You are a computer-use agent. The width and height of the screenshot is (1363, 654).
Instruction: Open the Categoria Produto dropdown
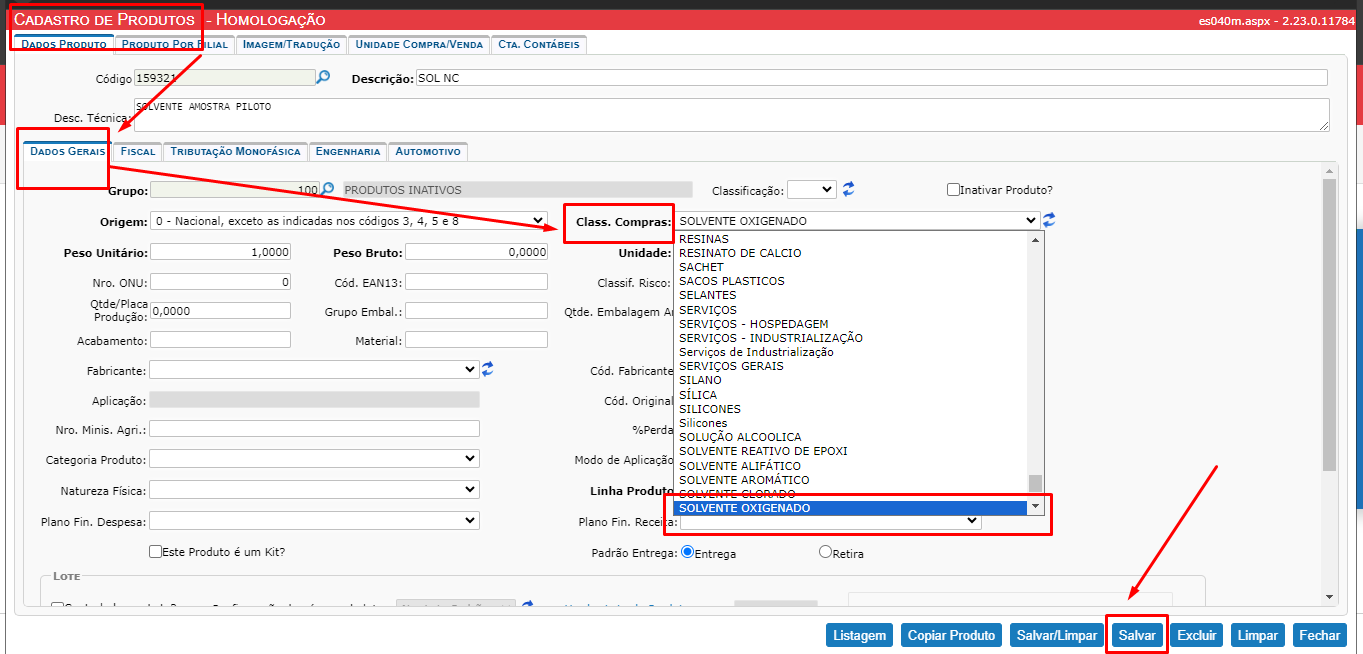tap(314, 459)
